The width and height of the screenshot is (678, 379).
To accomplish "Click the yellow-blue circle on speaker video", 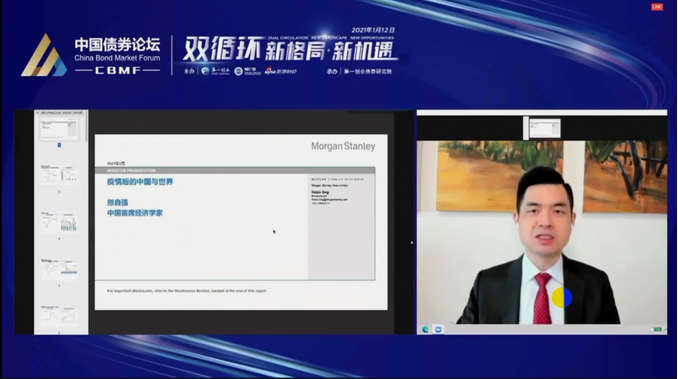I will click(x=562, y=297).
